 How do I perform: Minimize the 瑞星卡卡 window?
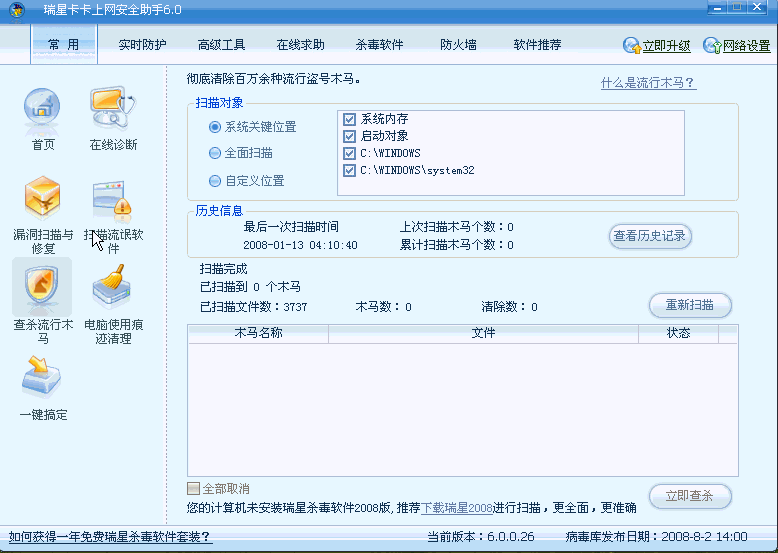pyautogui.click(x=717, y=7)
